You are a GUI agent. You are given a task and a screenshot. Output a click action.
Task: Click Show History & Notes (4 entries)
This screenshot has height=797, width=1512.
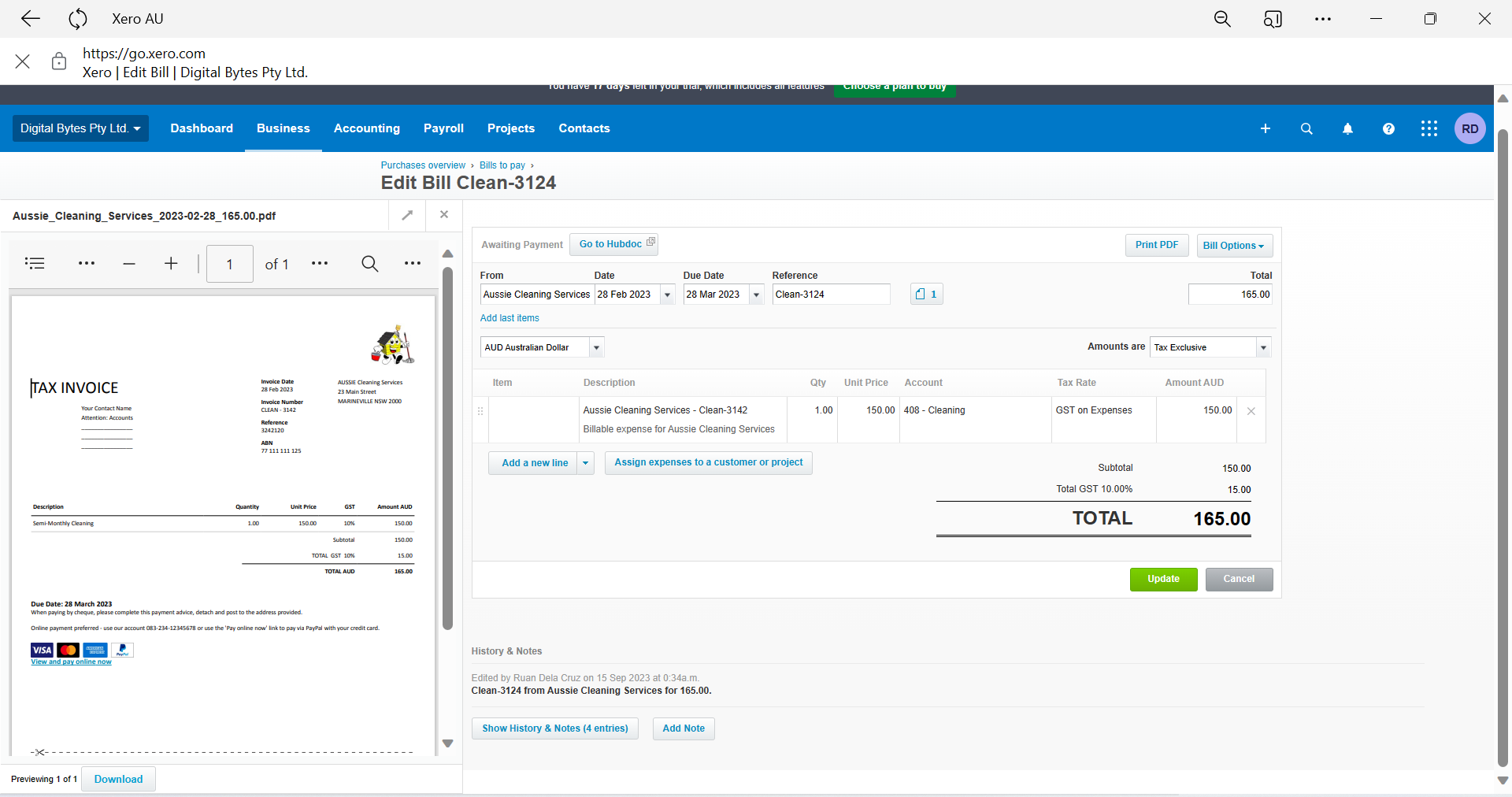tap(555, 728)
